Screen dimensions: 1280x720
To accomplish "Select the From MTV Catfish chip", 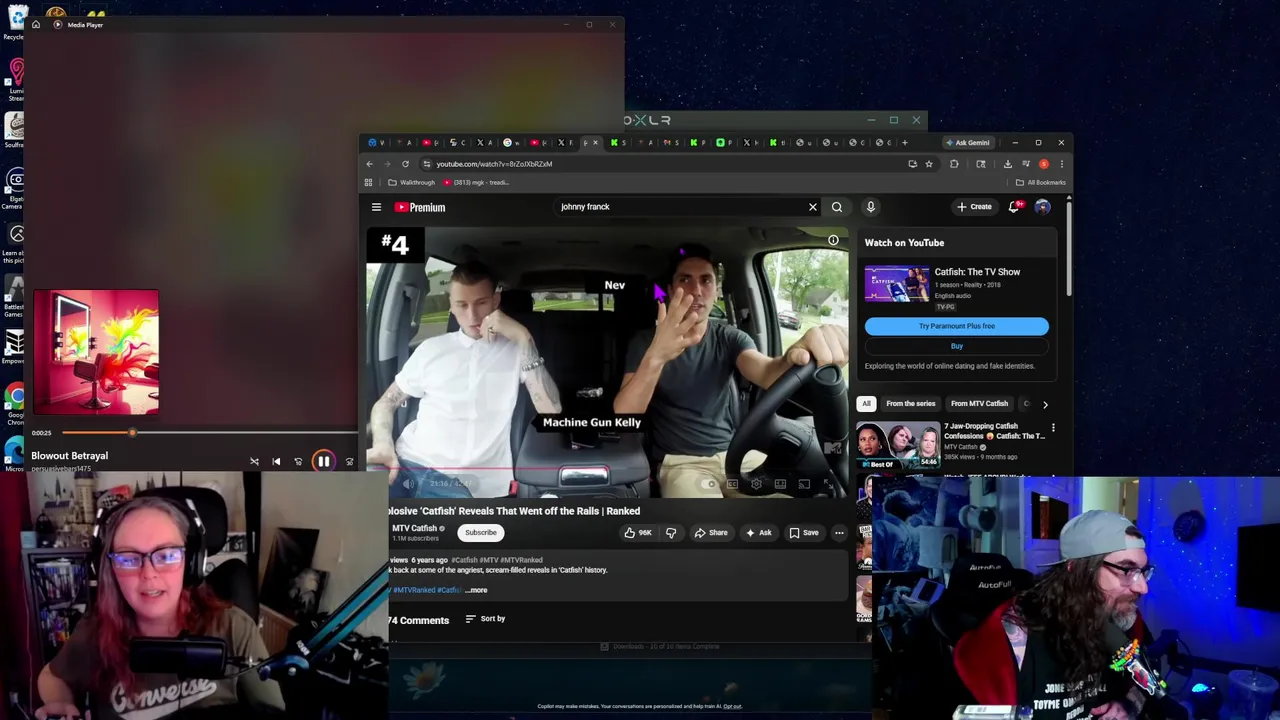I will tap(979, 404).
